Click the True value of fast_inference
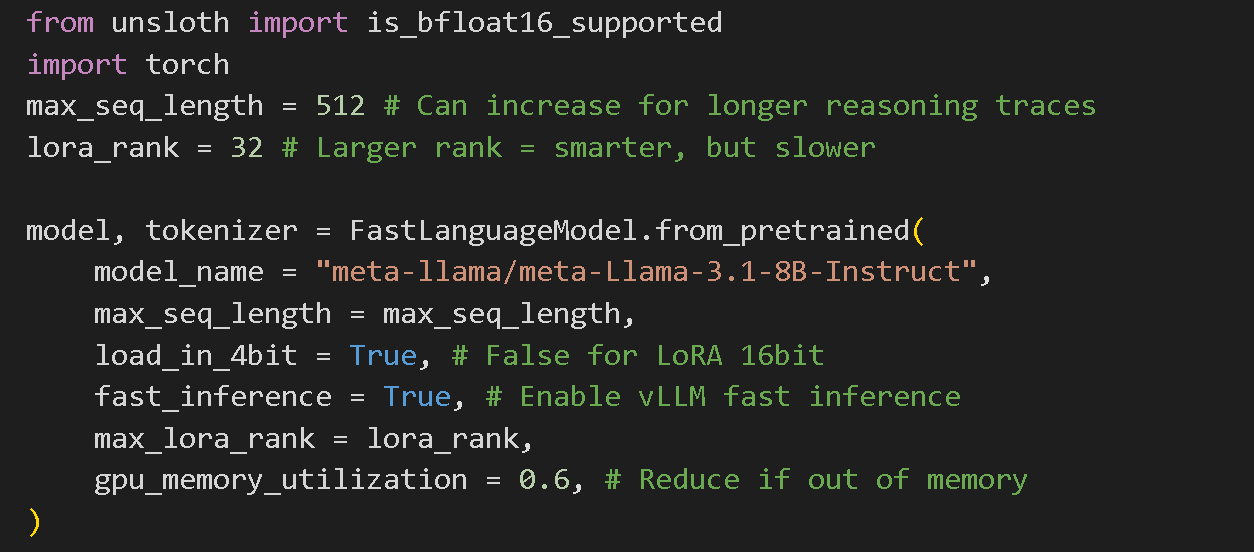Viewport: 1254px width, 552px height. coord(416,397)
